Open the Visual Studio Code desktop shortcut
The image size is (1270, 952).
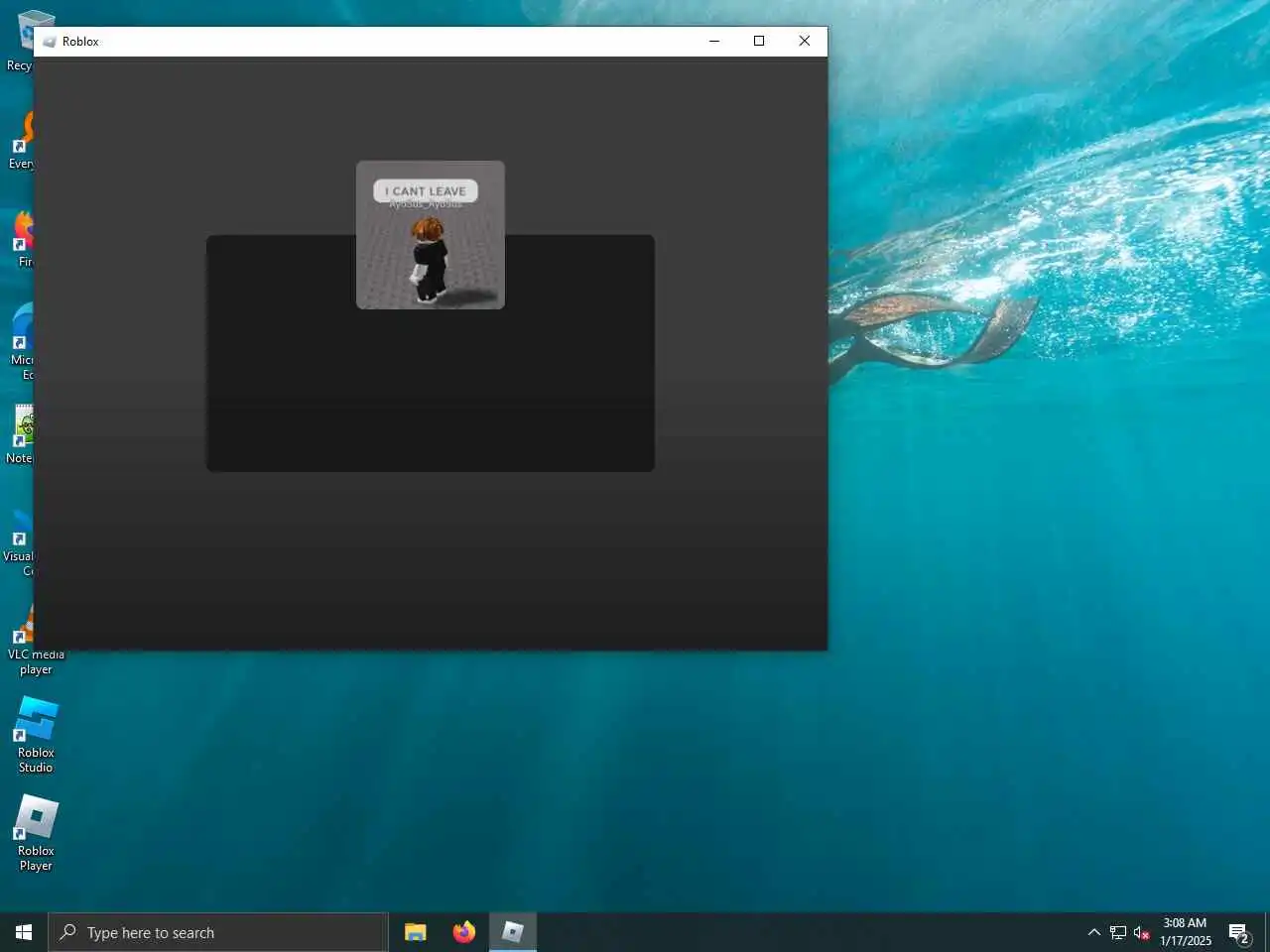coord(18,541)
